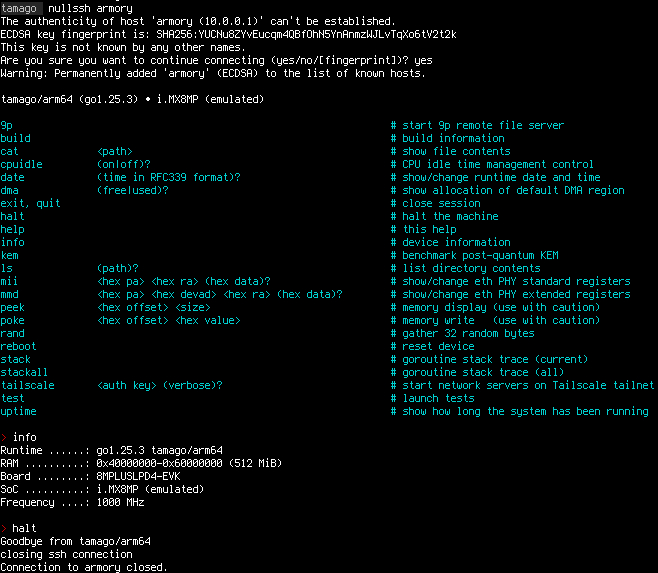Click the highlighted tamago prompt label
Viewport: 658px width, 573px height.
(21, 8)
